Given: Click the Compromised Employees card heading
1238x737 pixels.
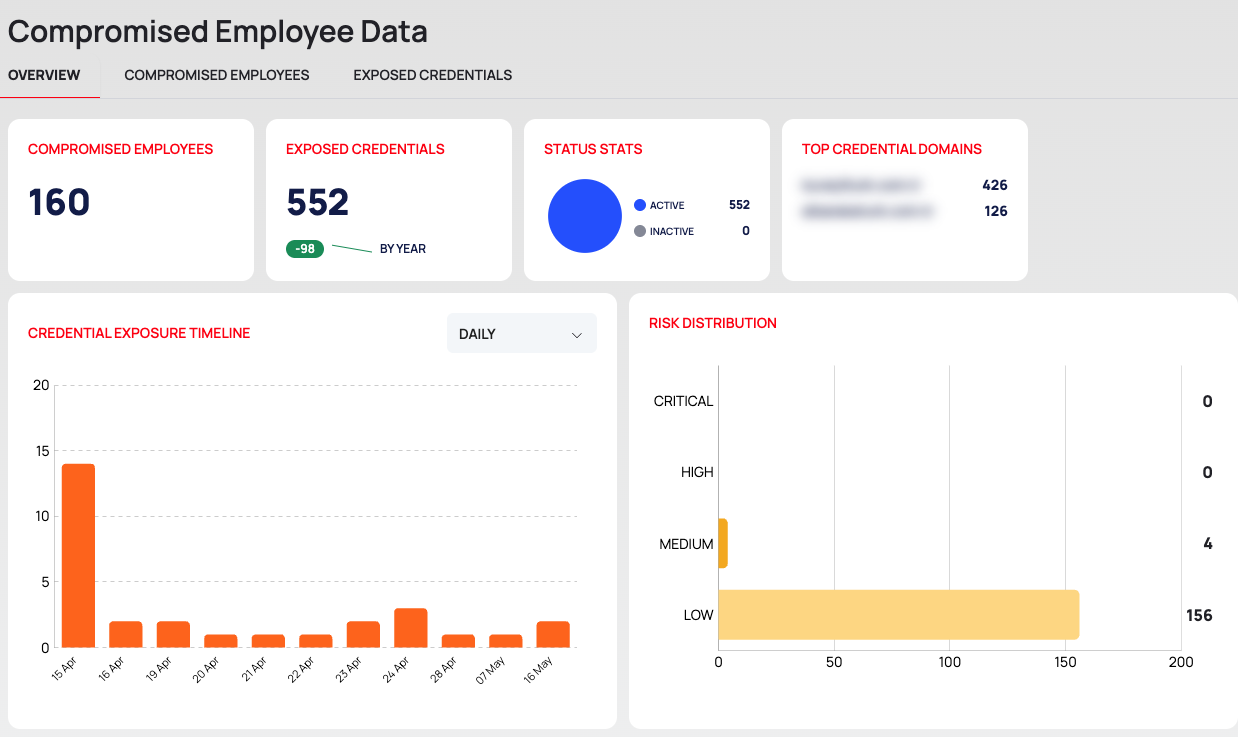Looking at the screenshot, I should pos(121,149).
